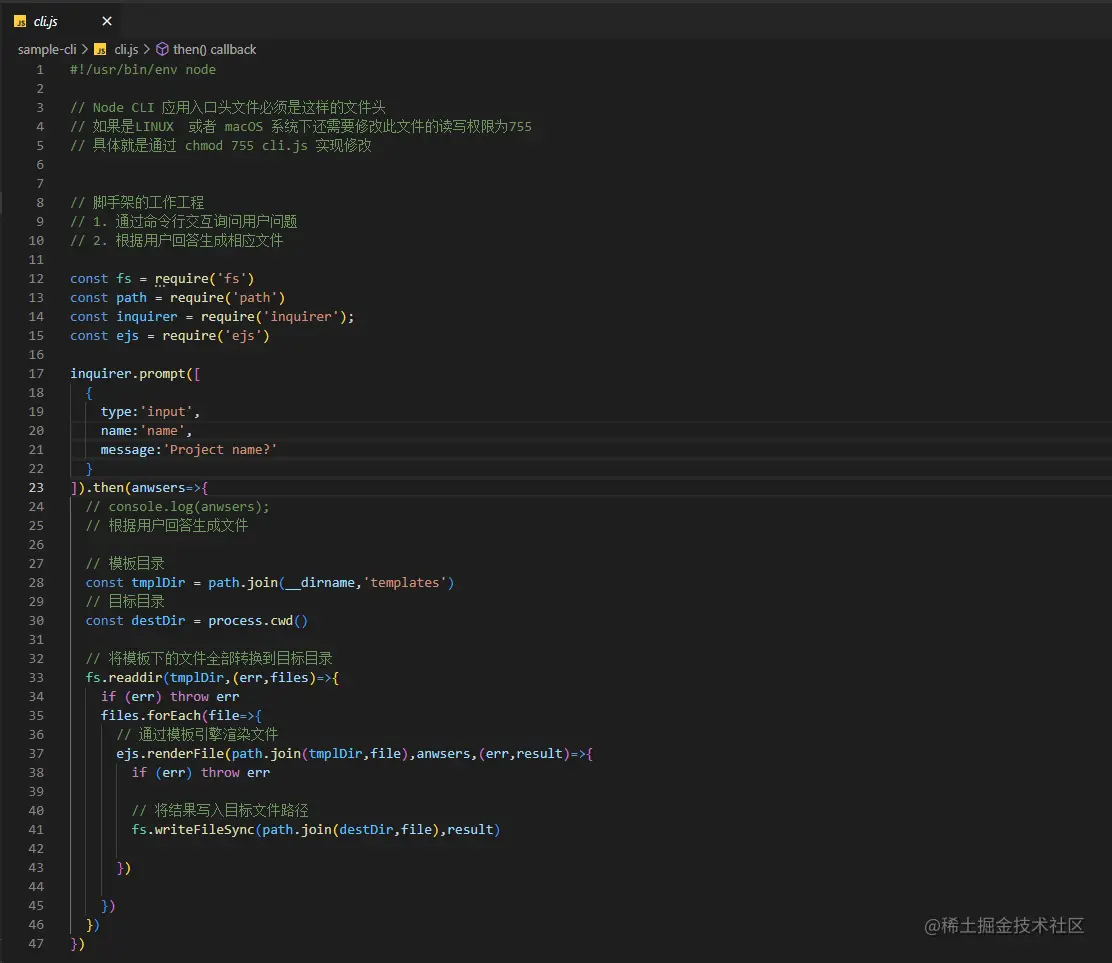Click 'require' on the fs import line
Screen dimensions: 1112x963
coord(182,279)
